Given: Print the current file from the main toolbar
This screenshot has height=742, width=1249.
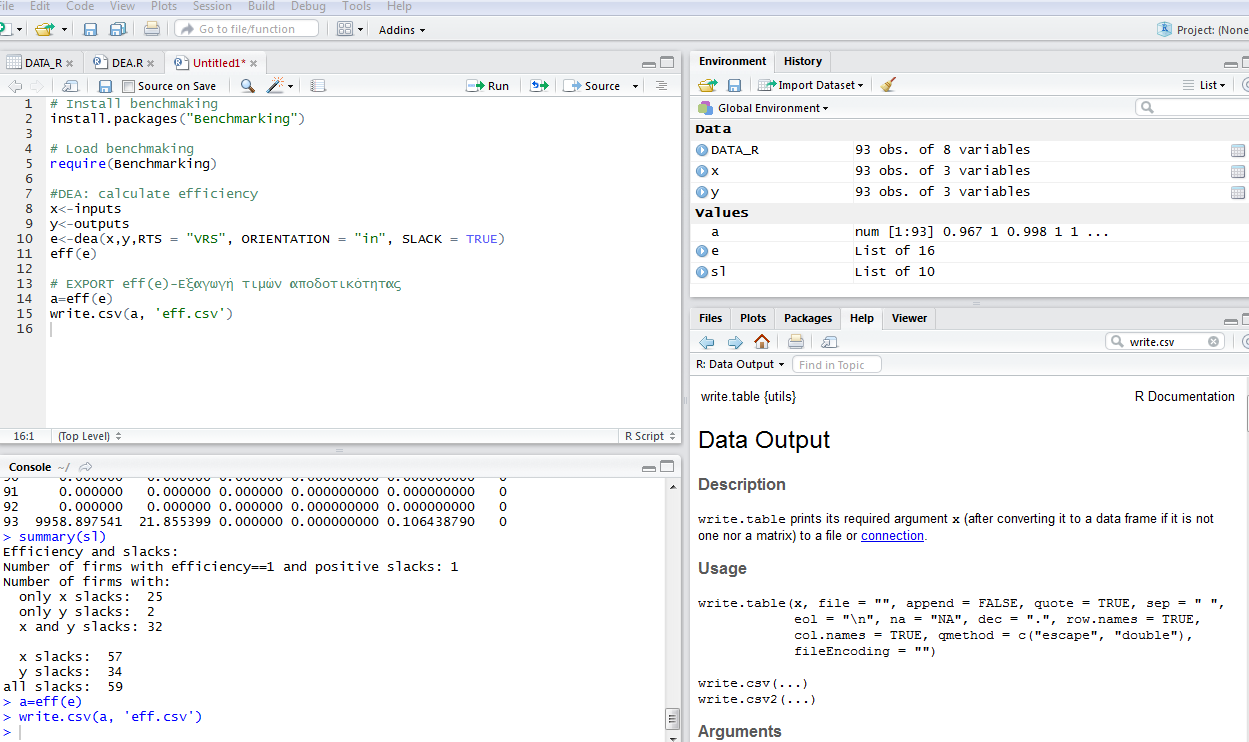Looking at the screenshot, I should (152, 29).
